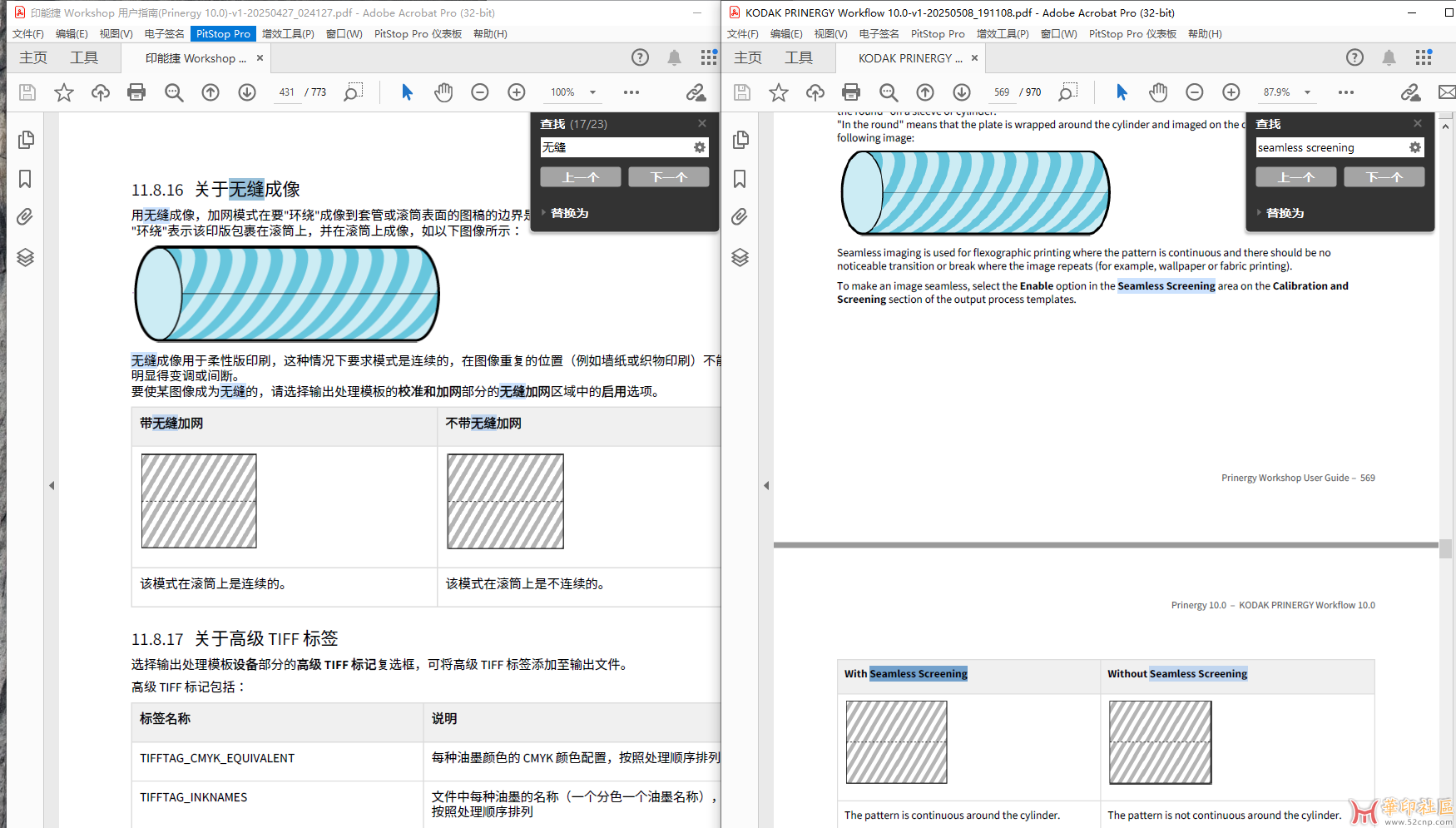This screenshot has width=1456, height=828.
Task: Open 文件(F) menu in left window
Action: pos(28,34)
